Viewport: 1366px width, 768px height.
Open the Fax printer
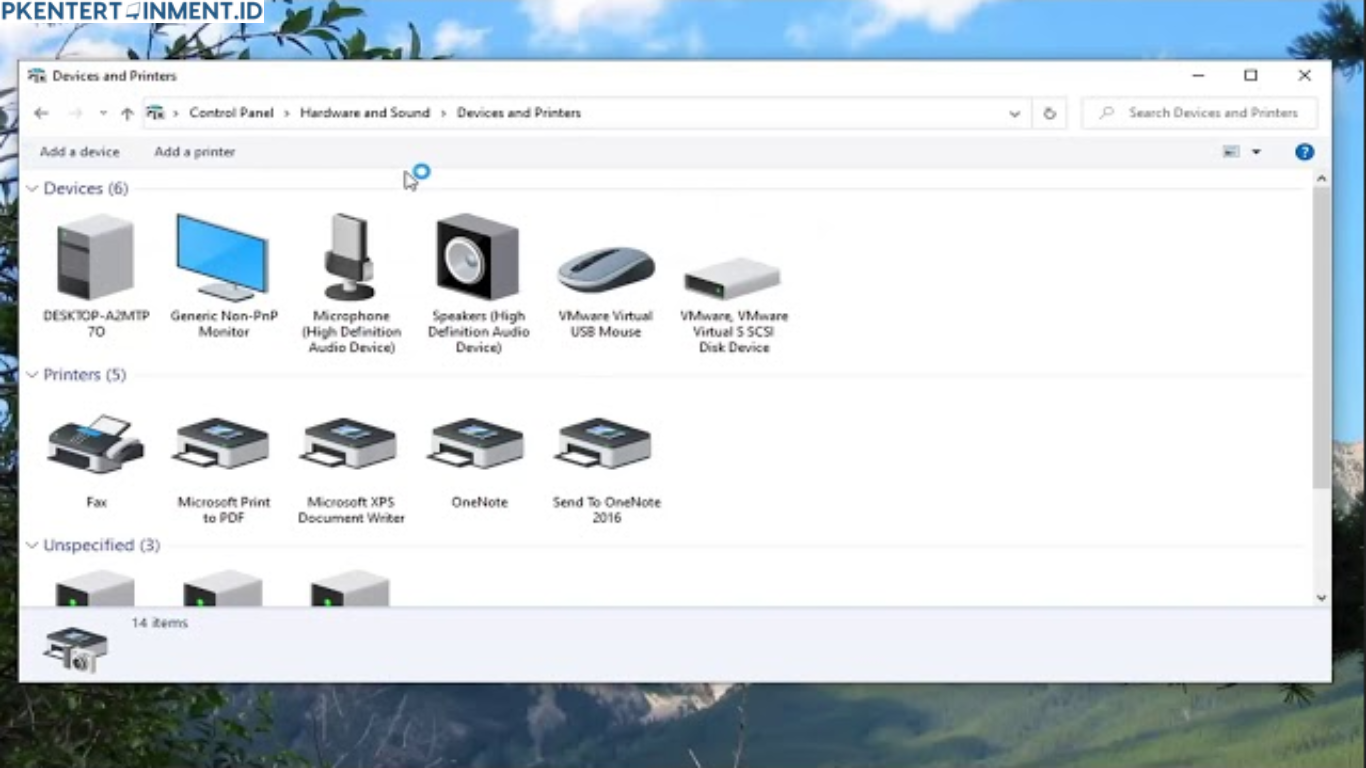click(95, 445)
